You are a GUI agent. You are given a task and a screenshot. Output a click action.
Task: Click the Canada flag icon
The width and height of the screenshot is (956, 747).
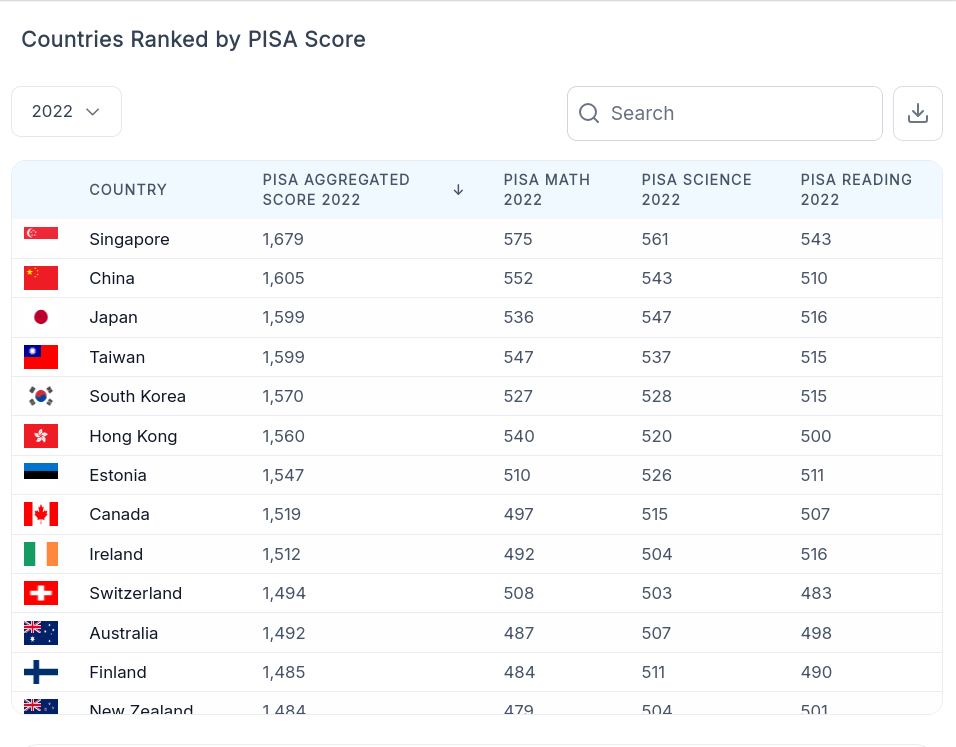tap(41, 514)
